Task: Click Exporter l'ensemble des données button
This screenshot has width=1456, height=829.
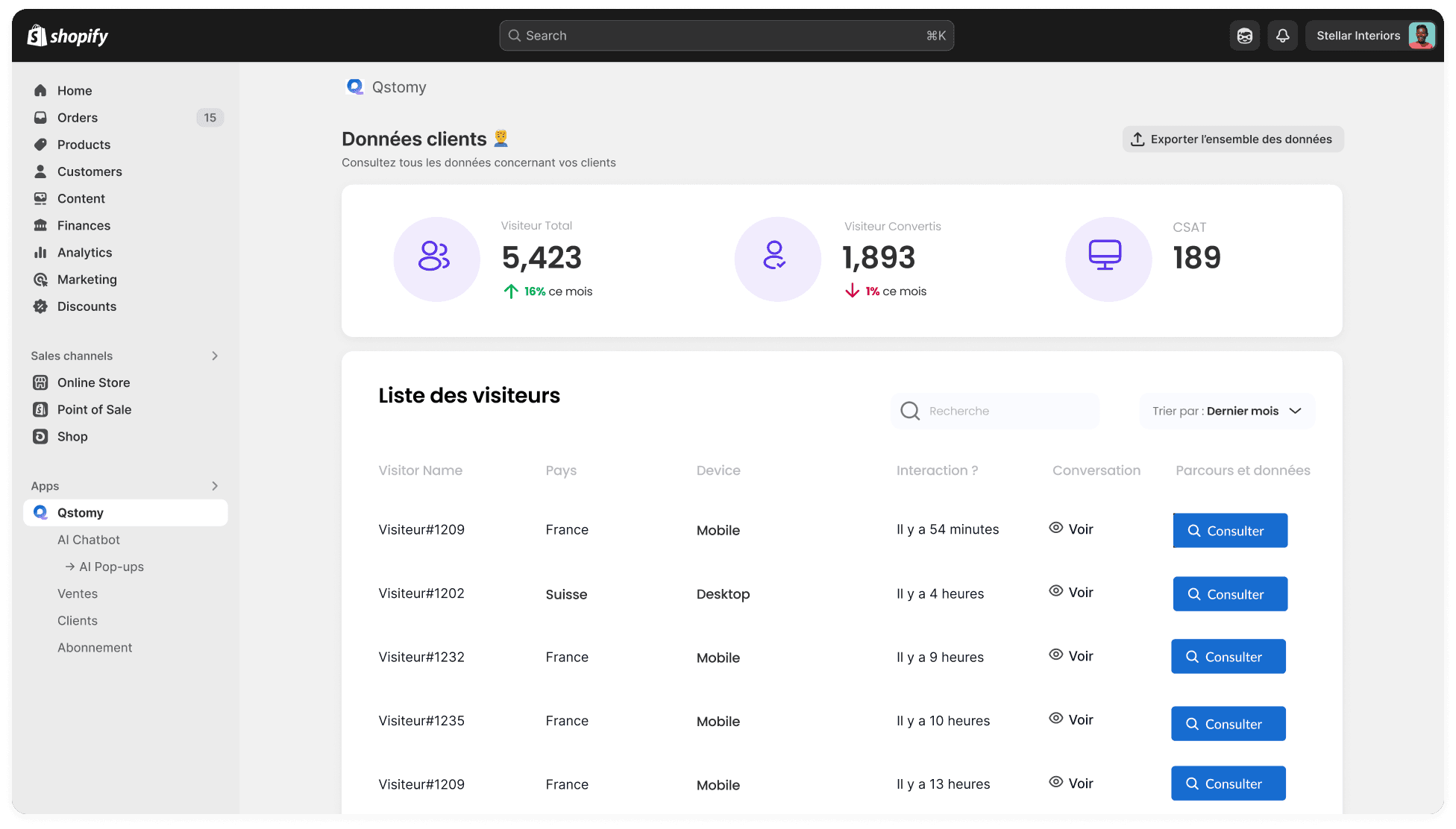Action: click(1232, 139)
